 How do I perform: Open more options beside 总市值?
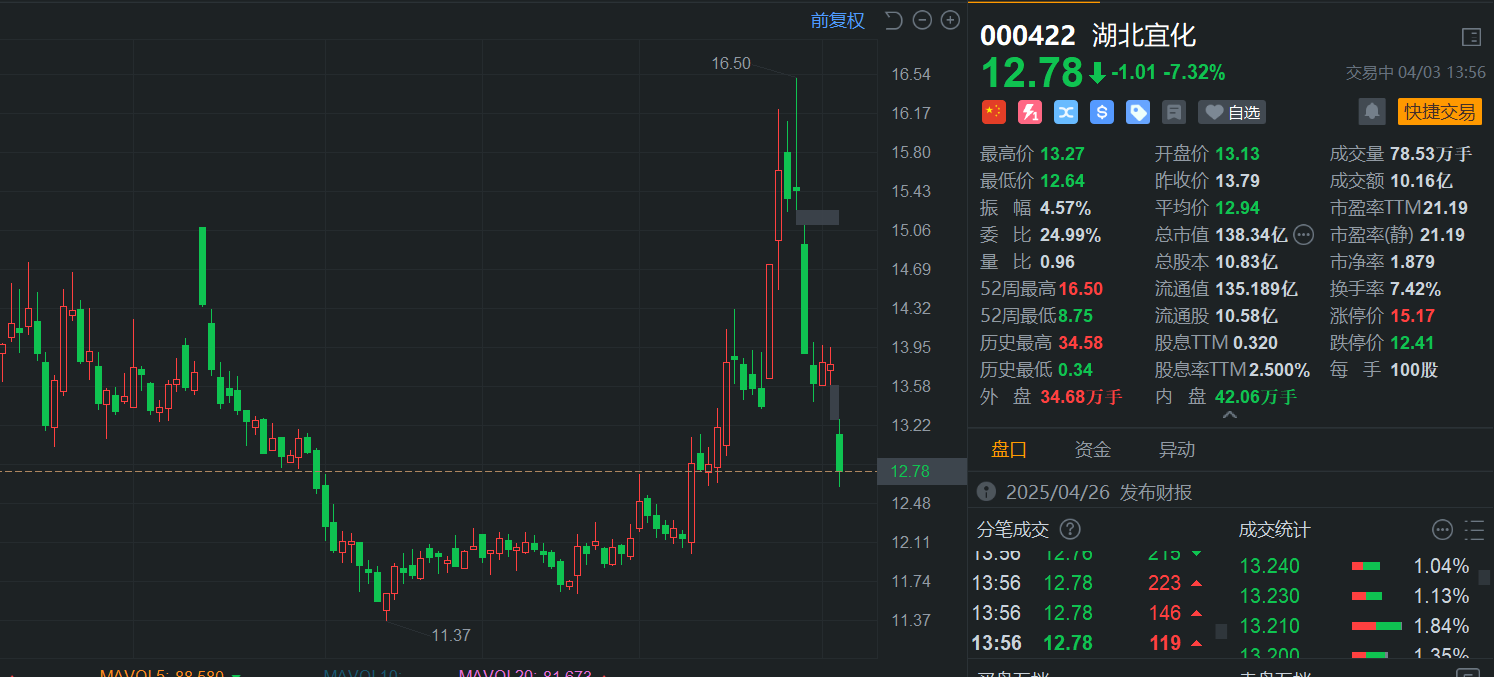(1303, 235)
